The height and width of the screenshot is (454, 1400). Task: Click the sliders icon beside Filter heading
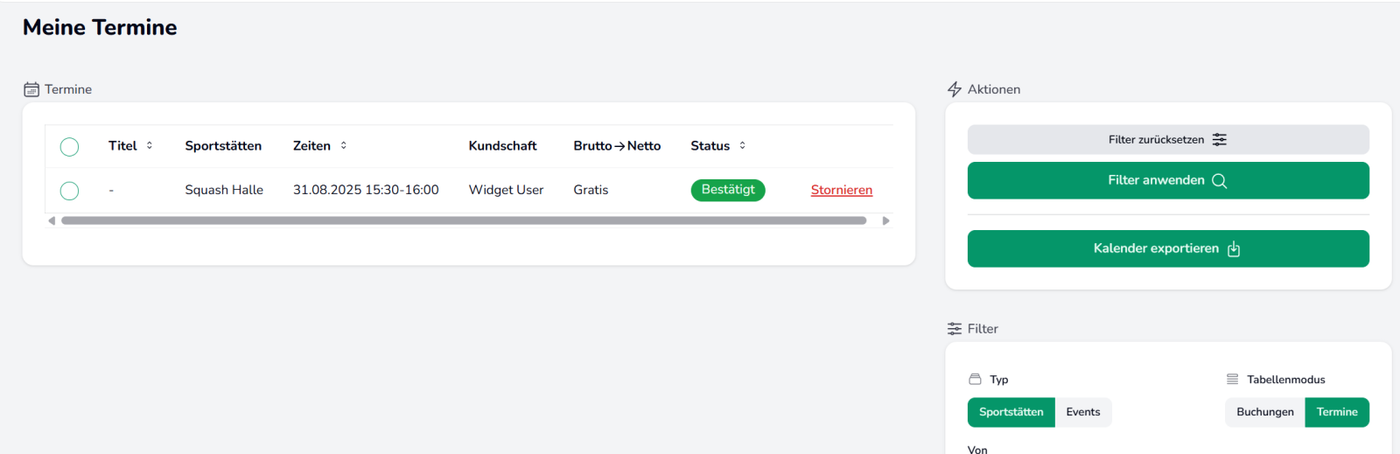point(954,328)
